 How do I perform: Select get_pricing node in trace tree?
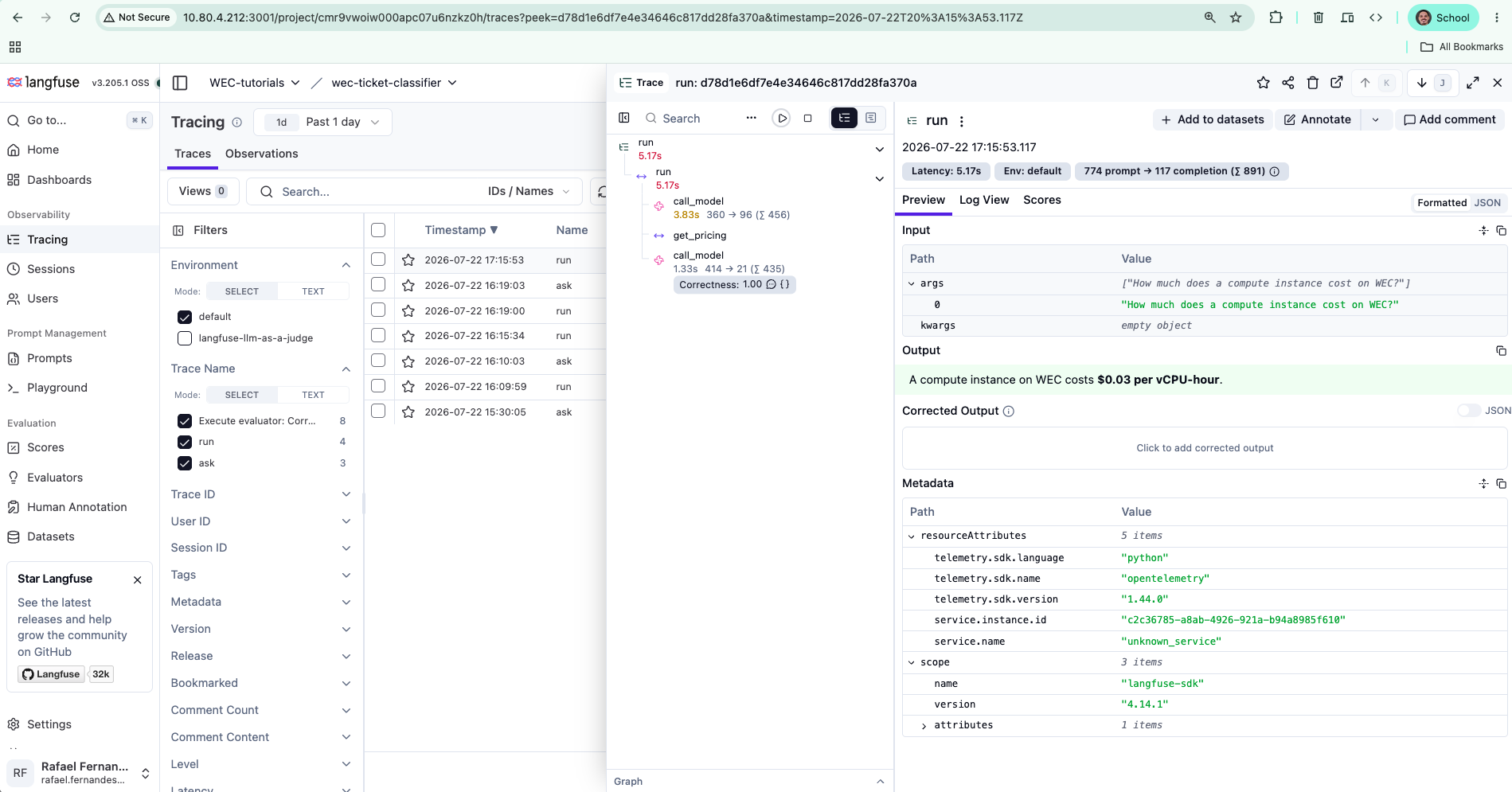699,236
